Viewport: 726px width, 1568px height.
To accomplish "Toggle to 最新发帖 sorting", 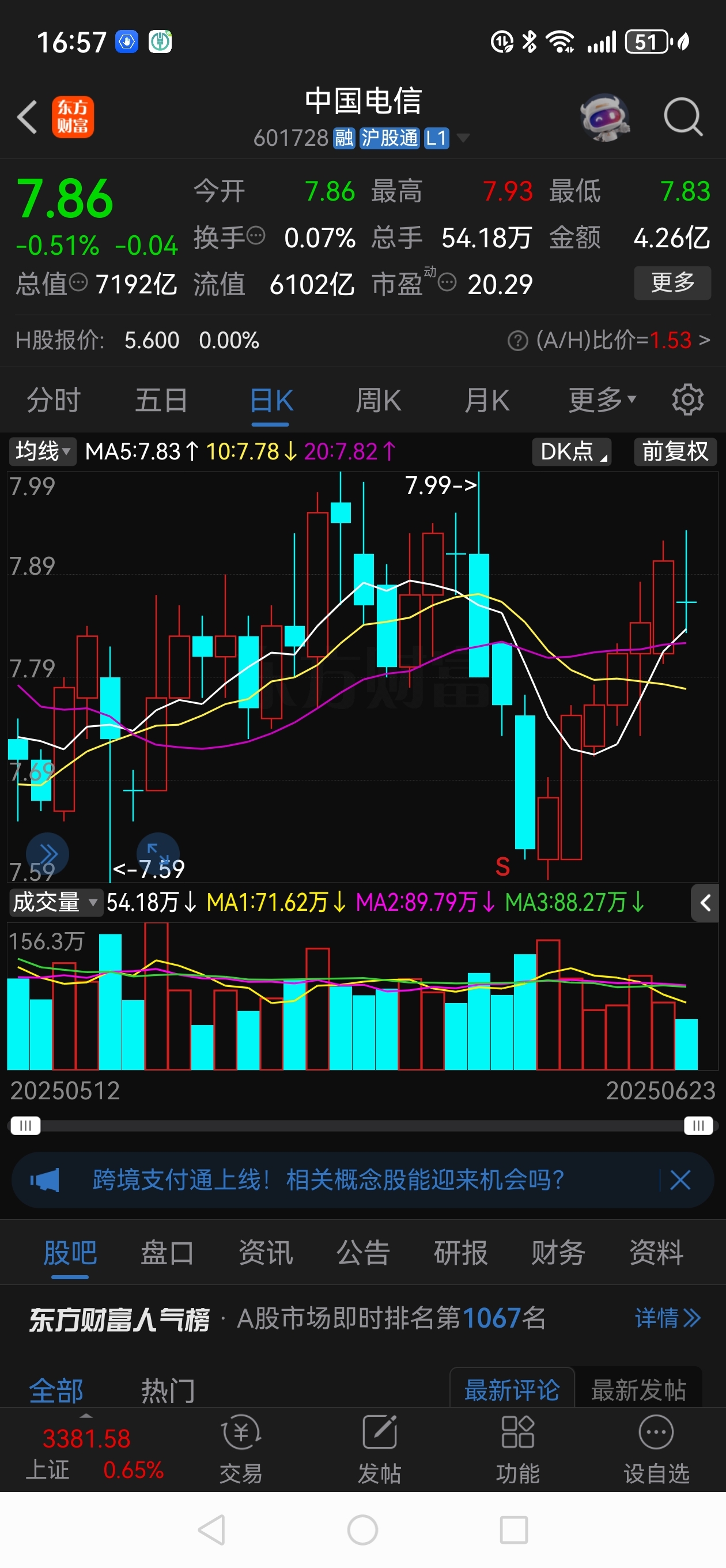I will [x=638, y=1389].
